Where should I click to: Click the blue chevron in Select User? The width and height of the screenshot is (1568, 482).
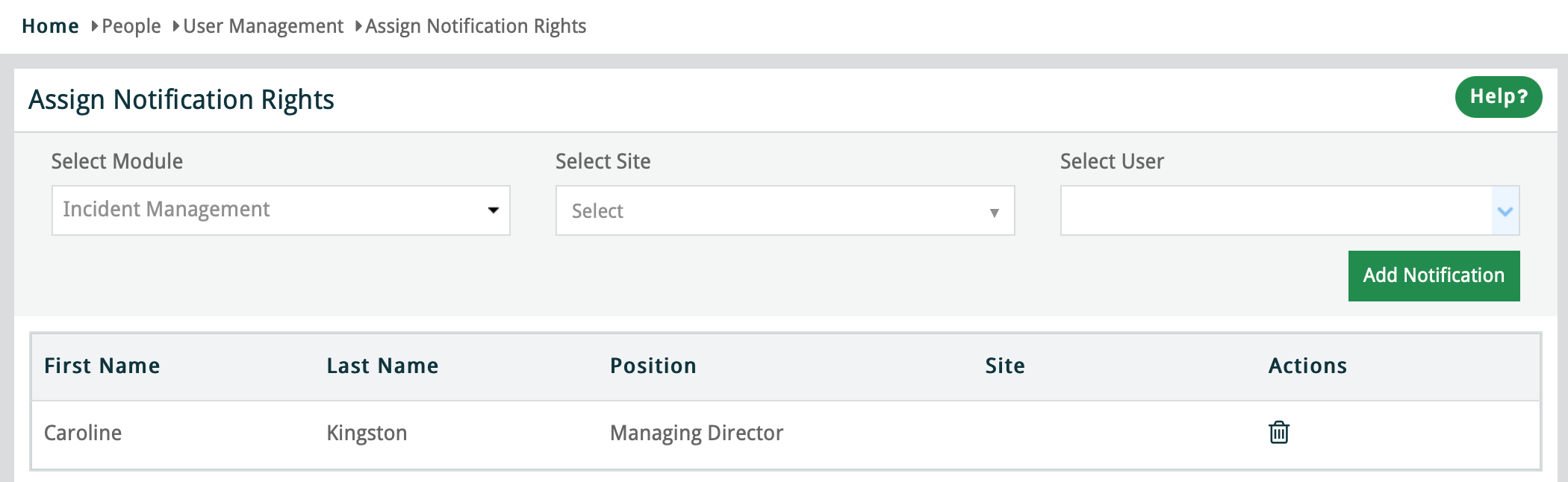(x=1505, y=211)
